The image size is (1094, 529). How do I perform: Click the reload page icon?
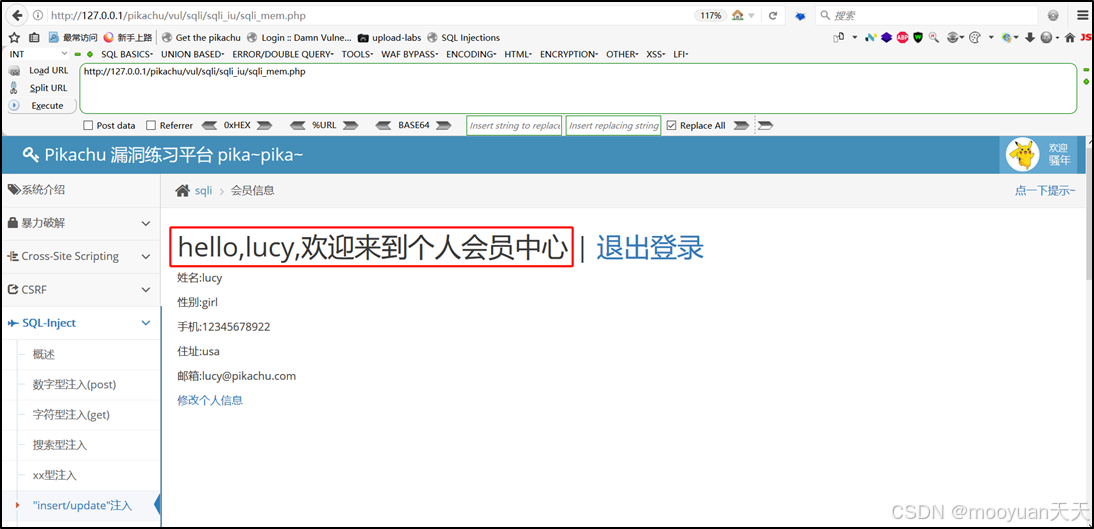click(772, 15)
